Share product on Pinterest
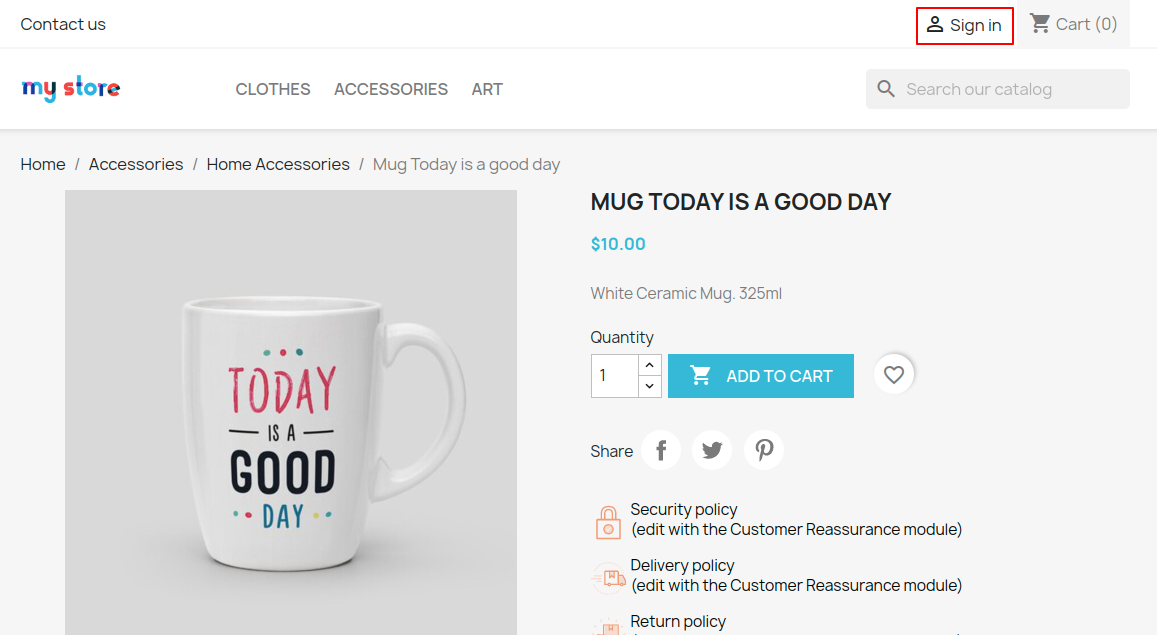 click(x=764, y=451)
